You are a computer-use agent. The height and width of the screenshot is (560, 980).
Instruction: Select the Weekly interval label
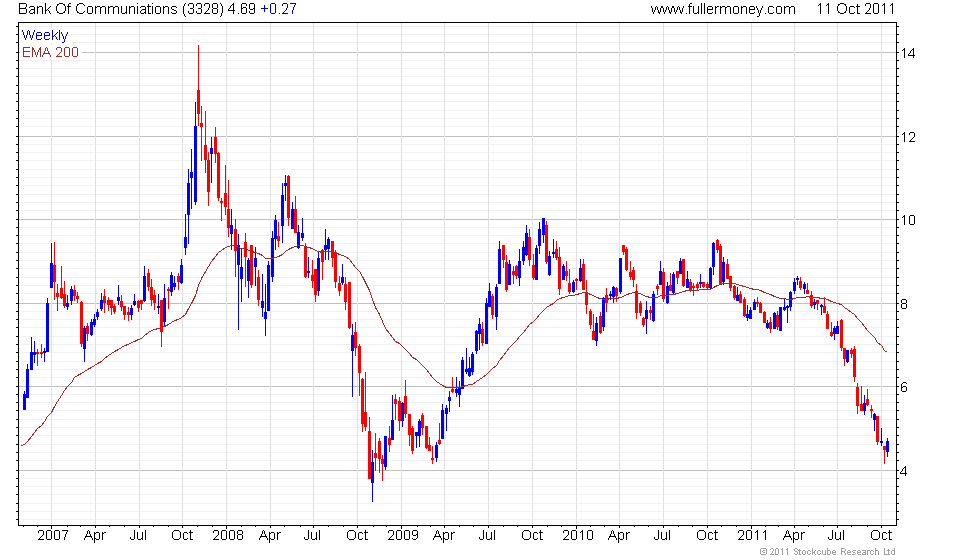tap(45, 36)
